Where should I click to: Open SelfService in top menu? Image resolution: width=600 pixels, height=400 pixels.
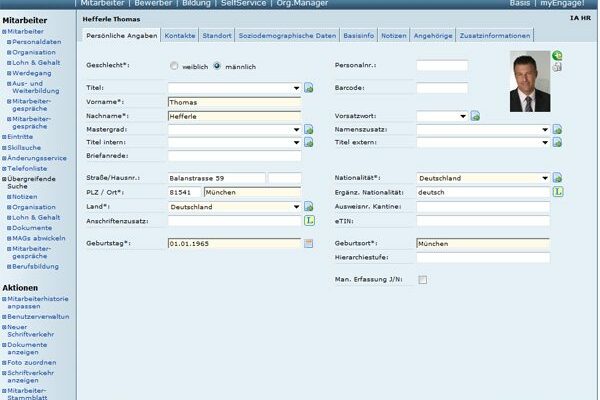pyautogui.click(x=243, y=3)
